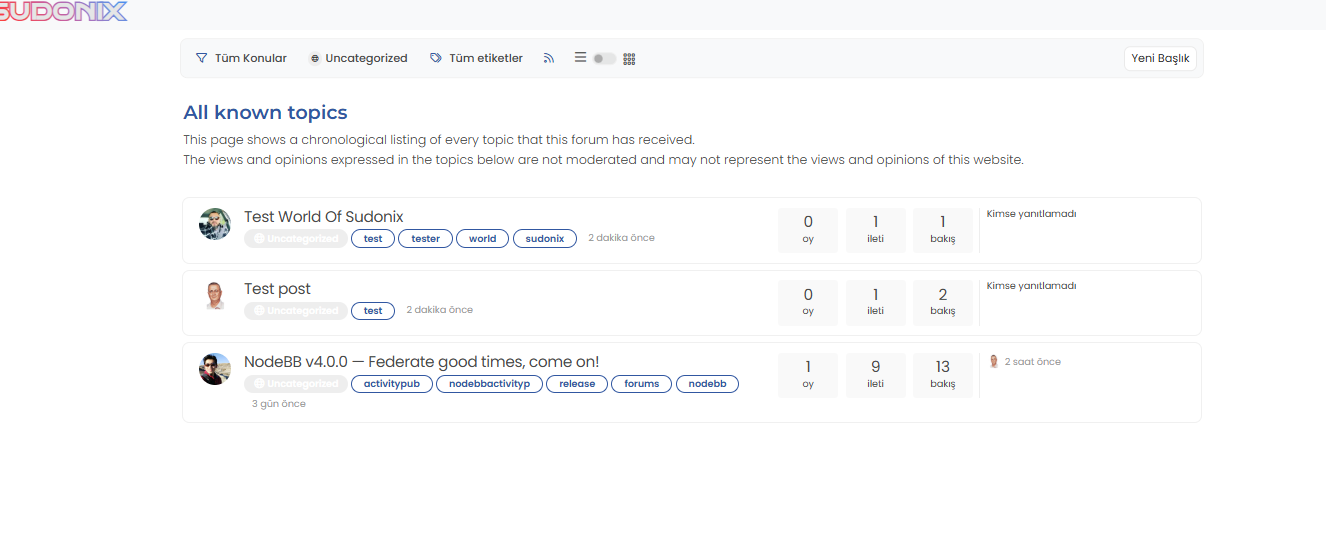Viewport: 1326px width, 559px height.
Task: Open the Tüm etiketler tag dropdown
Action: pos(476,59)
